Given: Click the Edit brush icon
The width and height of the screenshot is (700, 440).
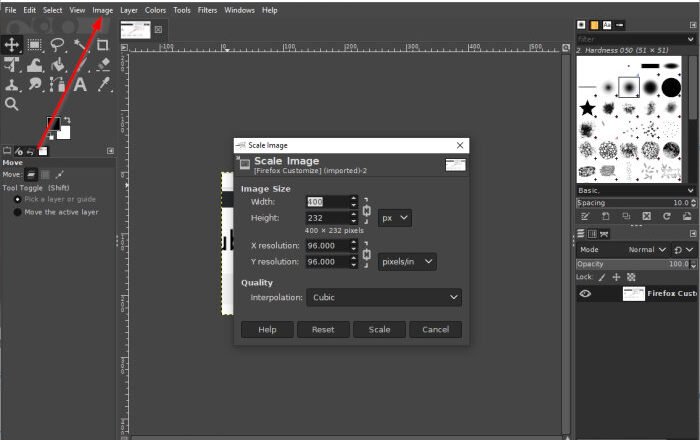Looking at the screenshot, I should click(585, 216).
